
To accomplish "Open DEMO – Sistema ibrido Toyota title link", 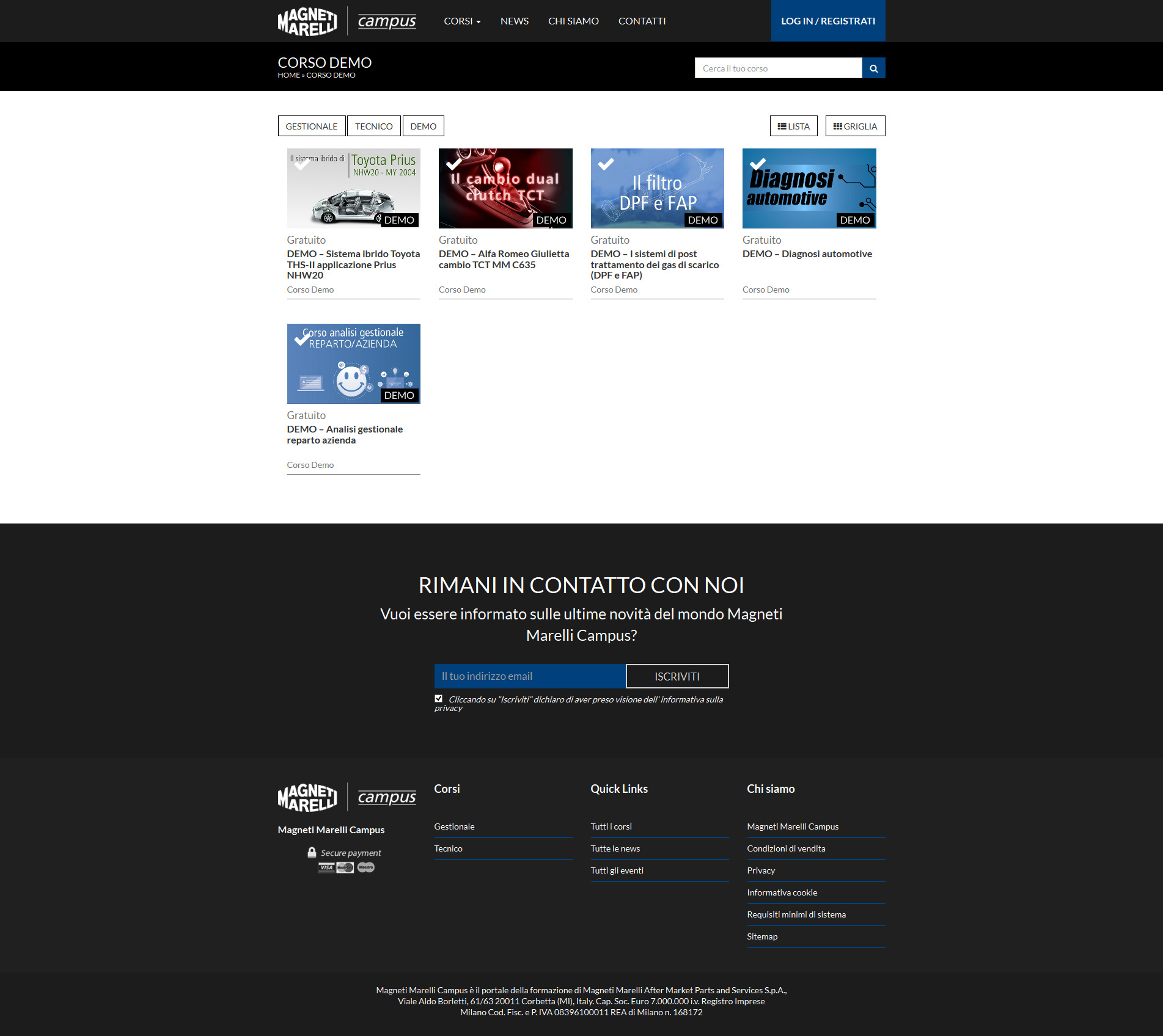I will click(x=353, y=264).
